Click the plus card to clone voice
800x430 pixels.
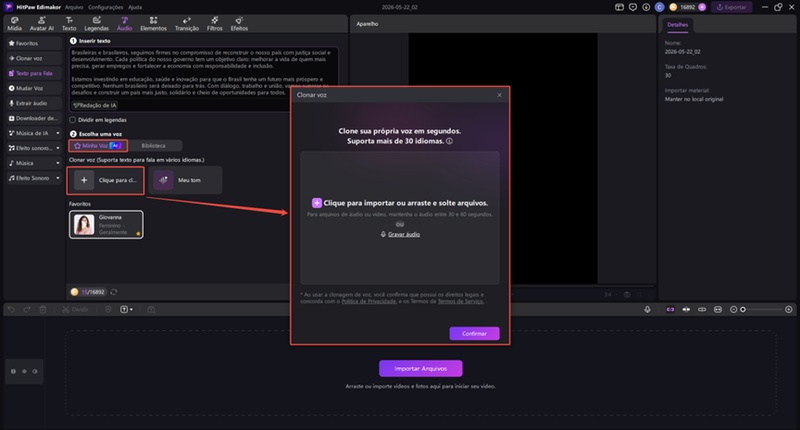(x=106, y=180)
